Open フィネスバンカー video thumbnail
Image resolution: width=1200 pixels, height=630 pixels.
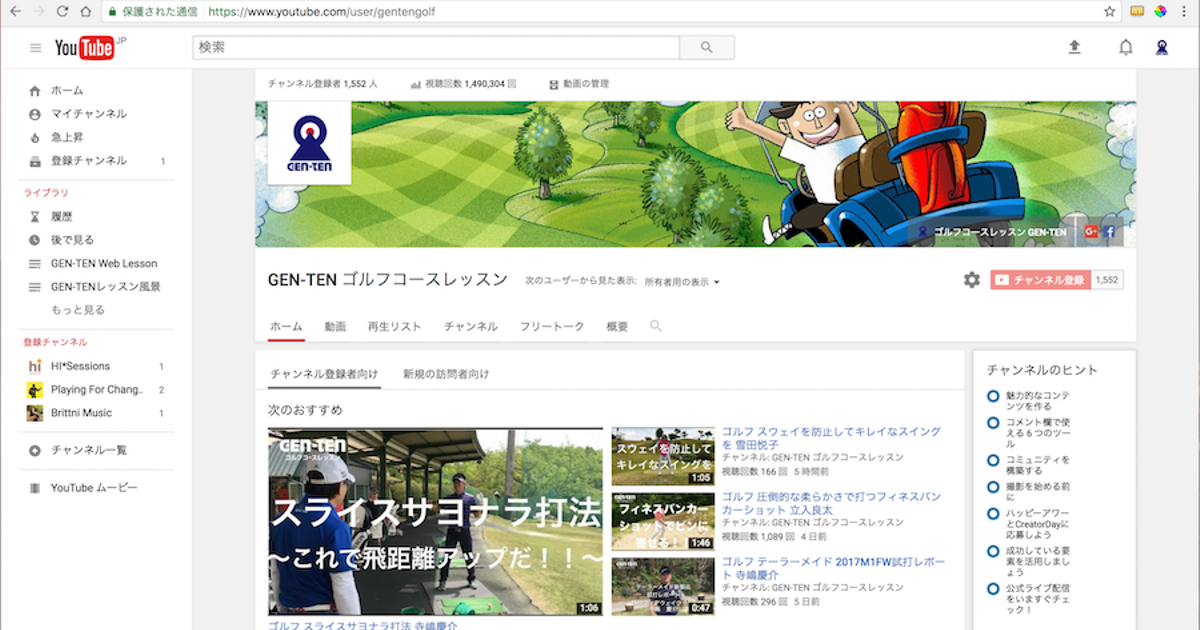point(663,522)
